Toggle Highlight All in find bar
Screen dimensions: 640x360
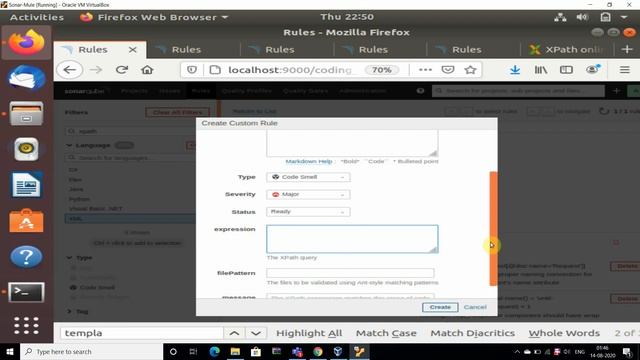[x=309, y=333]
